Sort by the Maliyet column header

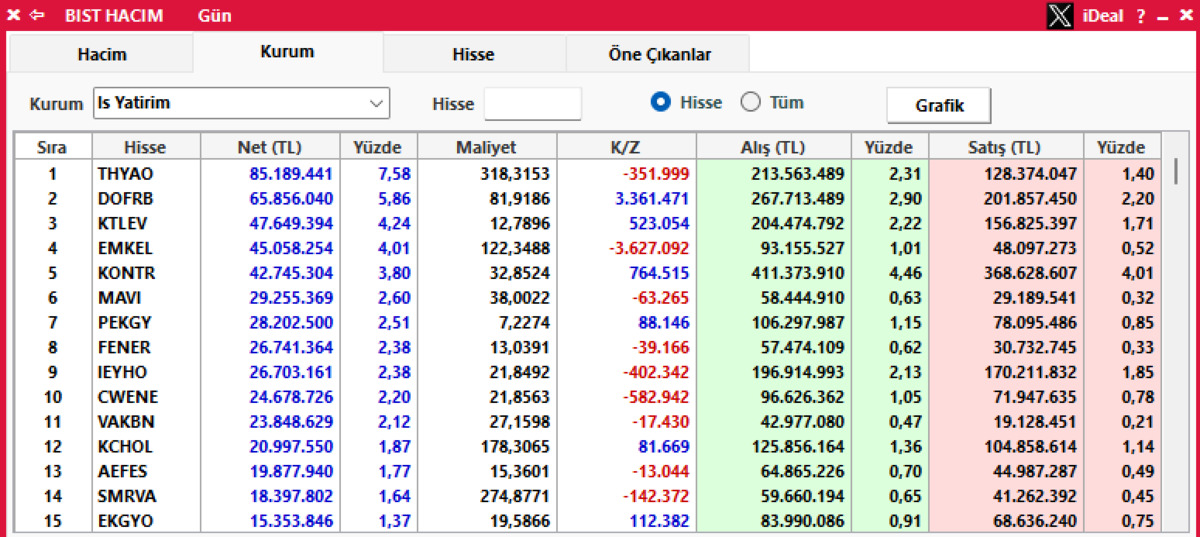487,147
